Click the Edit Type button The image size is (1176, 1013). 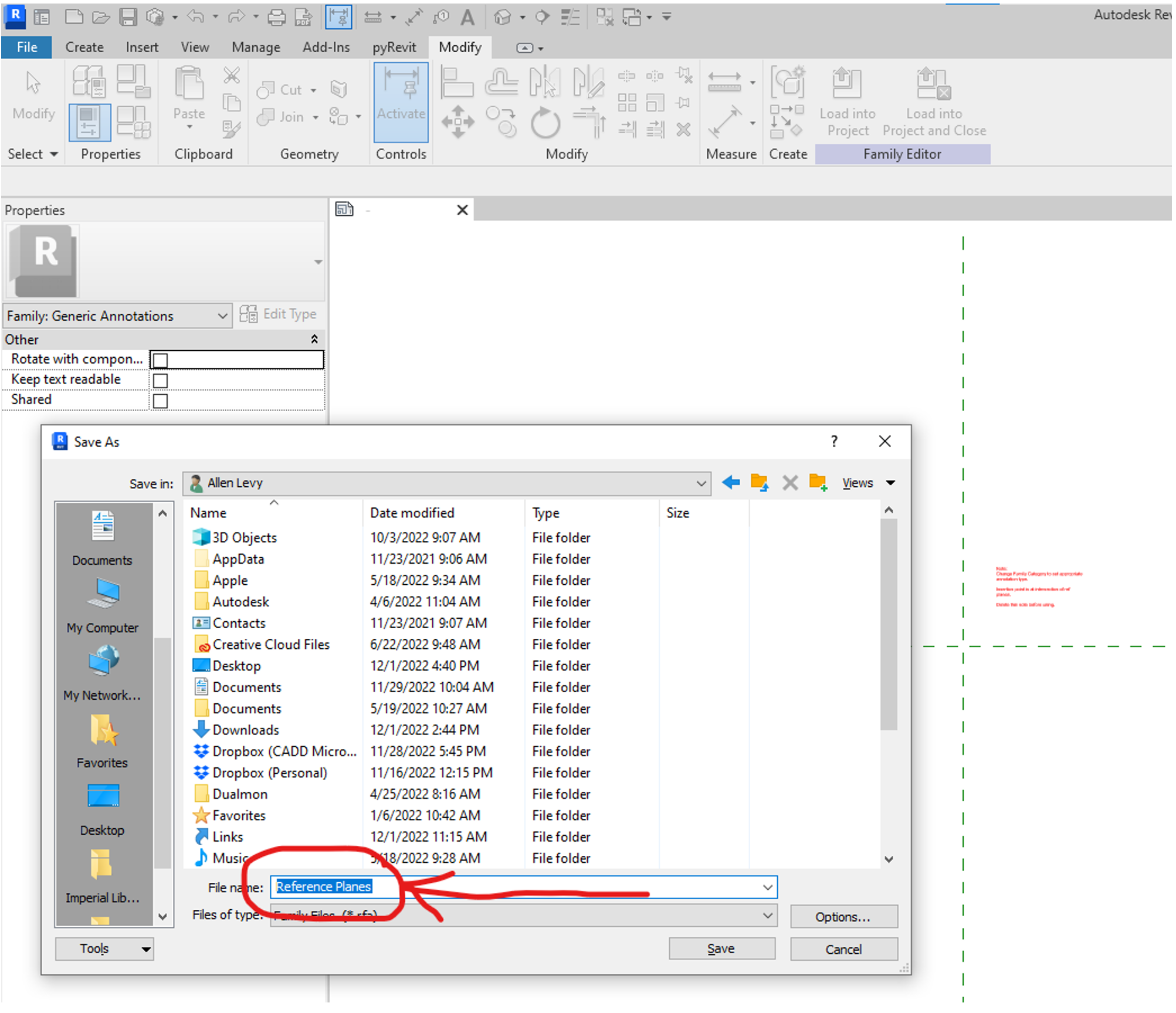[x=279, y=314]
